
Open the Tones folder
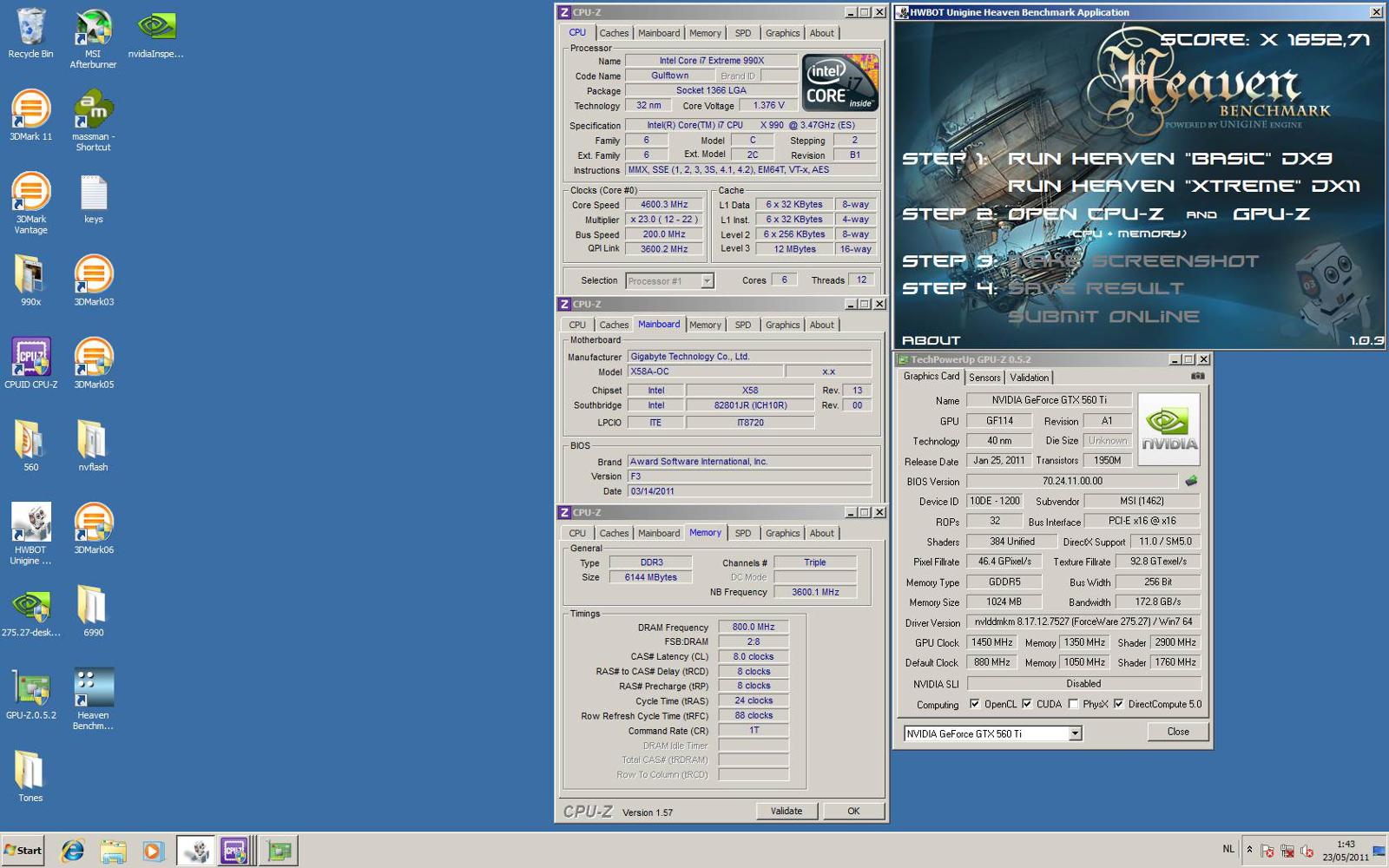coord(30,776)
